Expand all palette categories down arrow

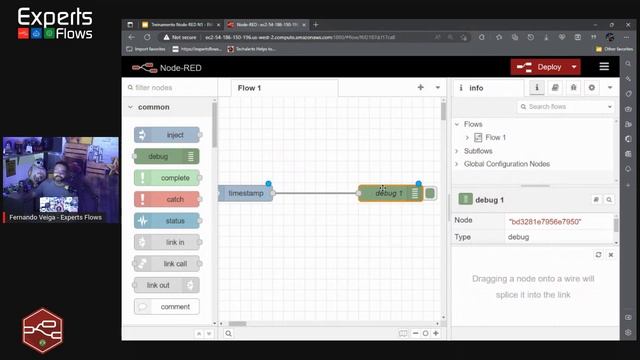click(x=209, y=333)
